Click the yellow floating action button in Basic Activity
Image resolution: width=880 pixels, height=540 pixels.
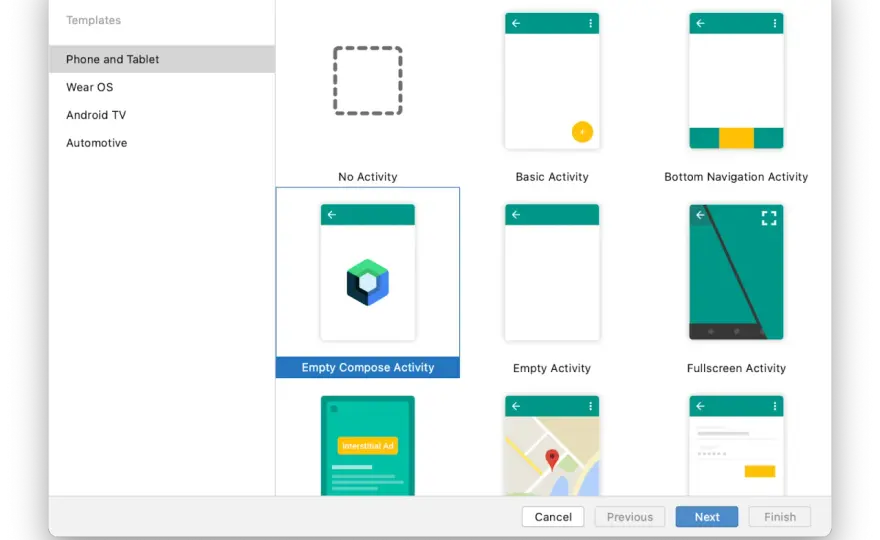(x=582, y=132)
